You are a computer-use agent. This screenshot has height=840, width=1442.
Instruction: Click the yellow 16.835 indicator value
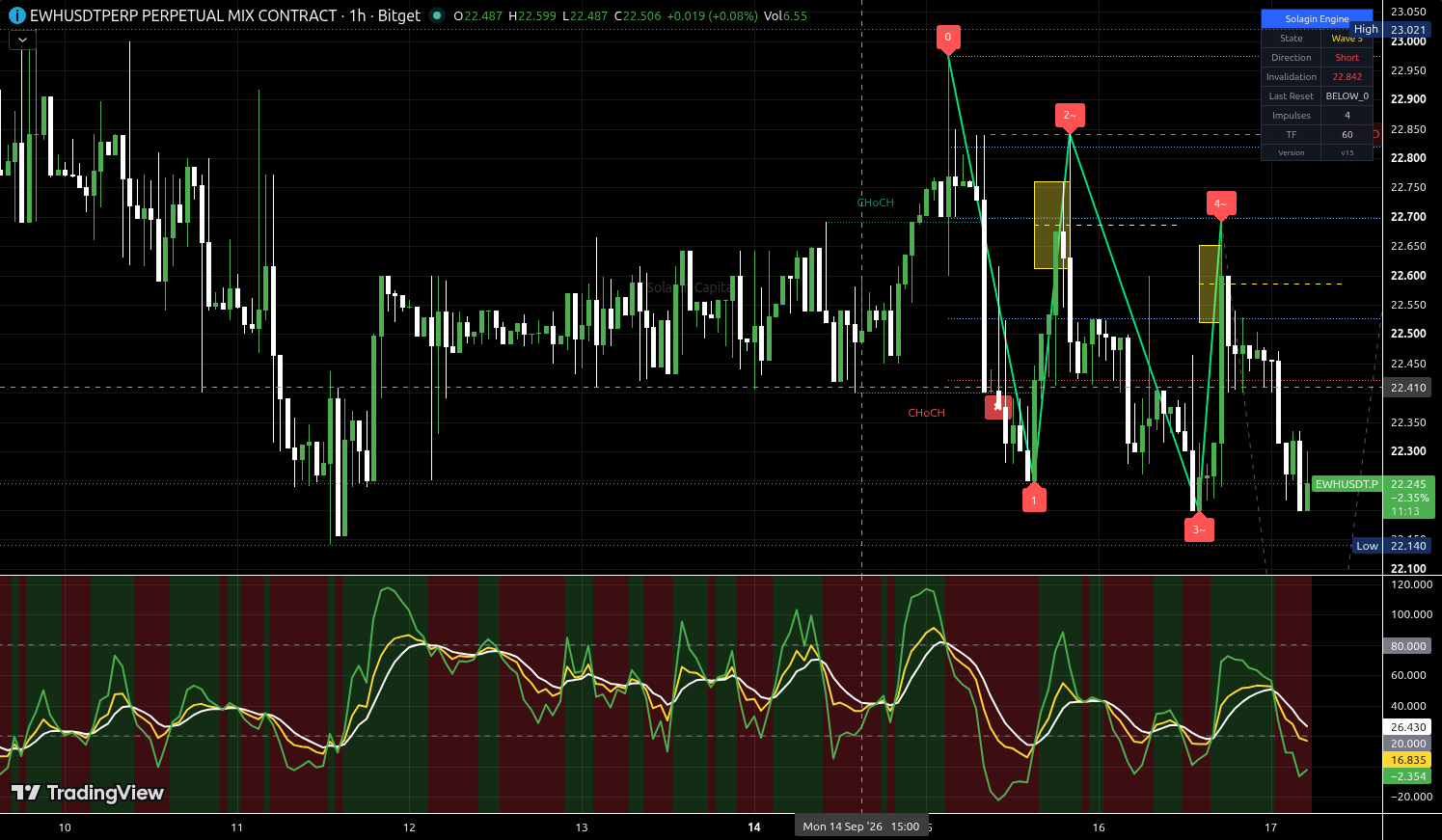1408,760
